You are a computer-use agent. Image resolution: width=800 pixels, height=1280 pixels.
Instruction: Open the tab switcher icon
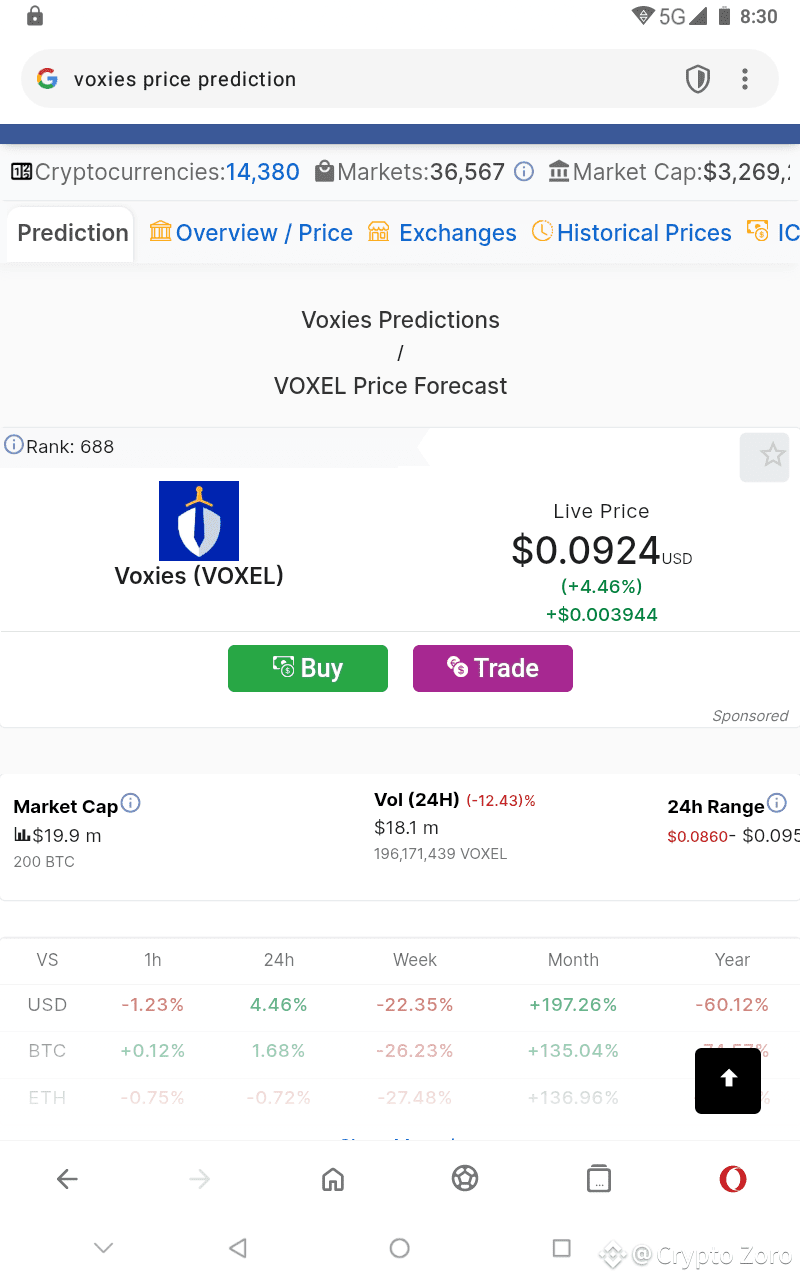(599, 1178)
